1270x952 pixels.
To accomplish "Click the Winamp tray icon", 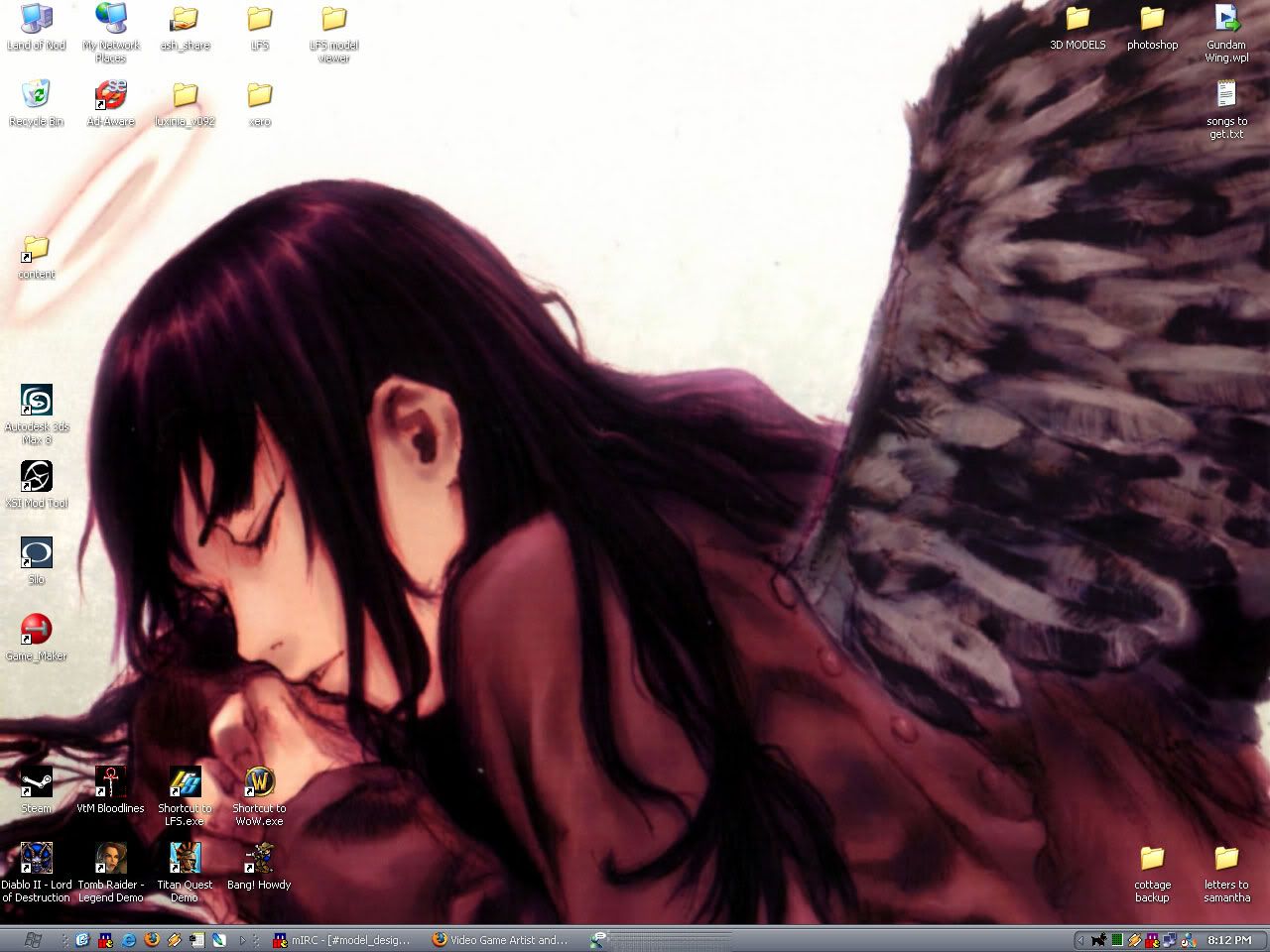I will (1135, 940).
